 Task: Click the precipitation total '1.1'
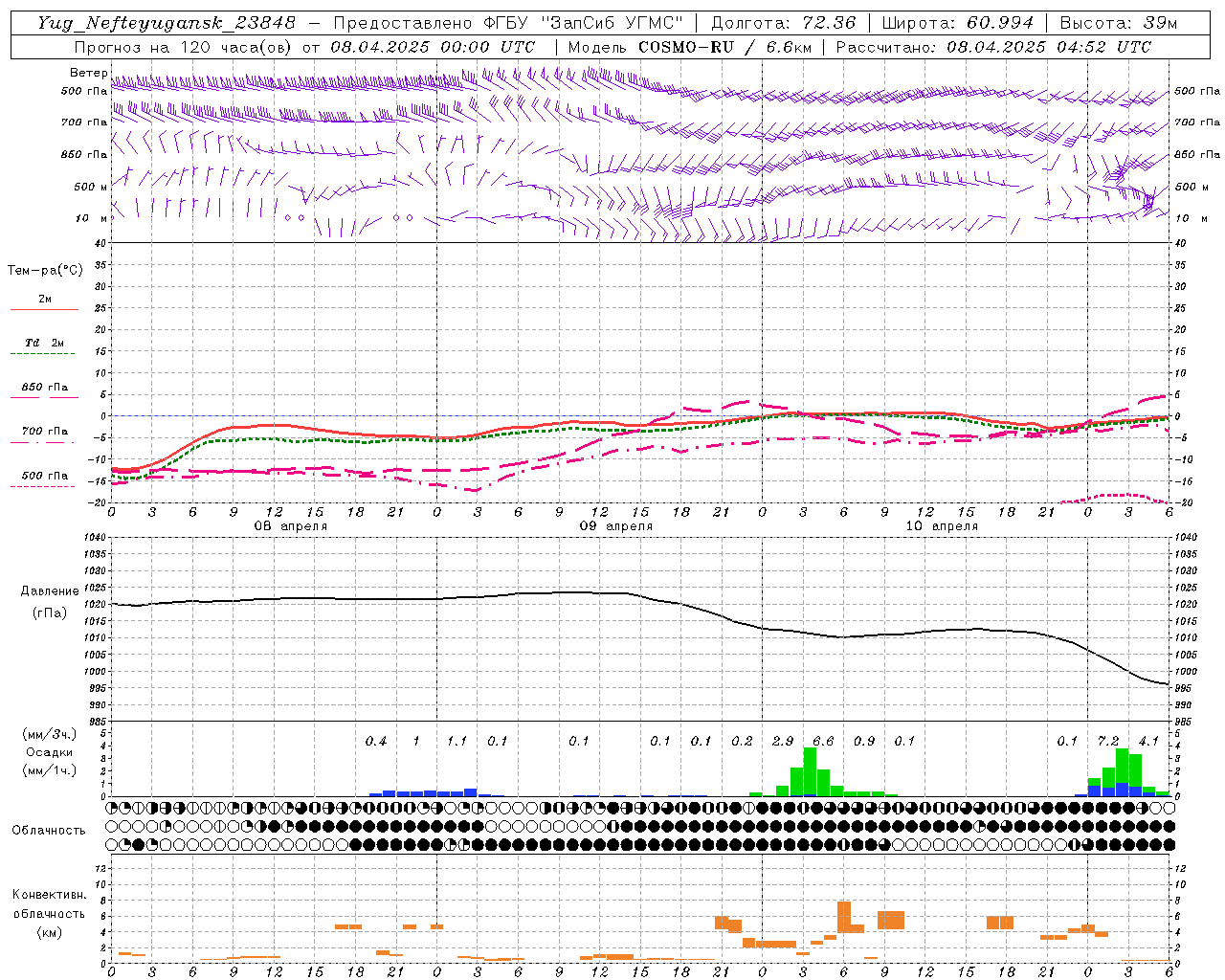click(x=457, y=741)
